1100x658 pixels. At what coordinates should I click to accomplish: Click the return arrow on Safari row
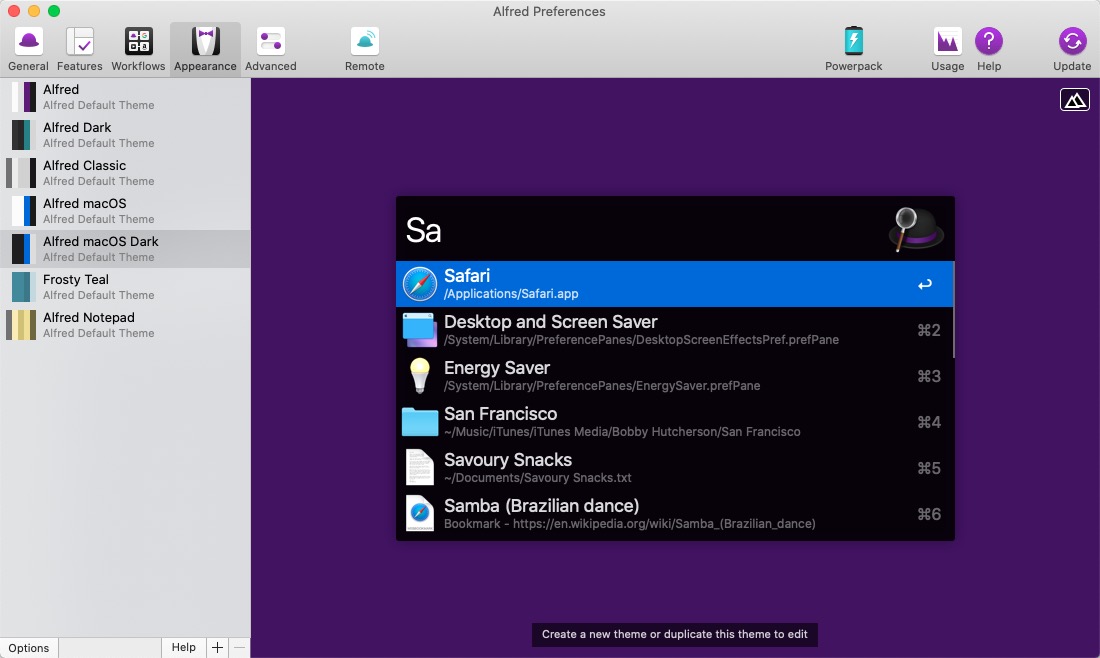[925, 284]
